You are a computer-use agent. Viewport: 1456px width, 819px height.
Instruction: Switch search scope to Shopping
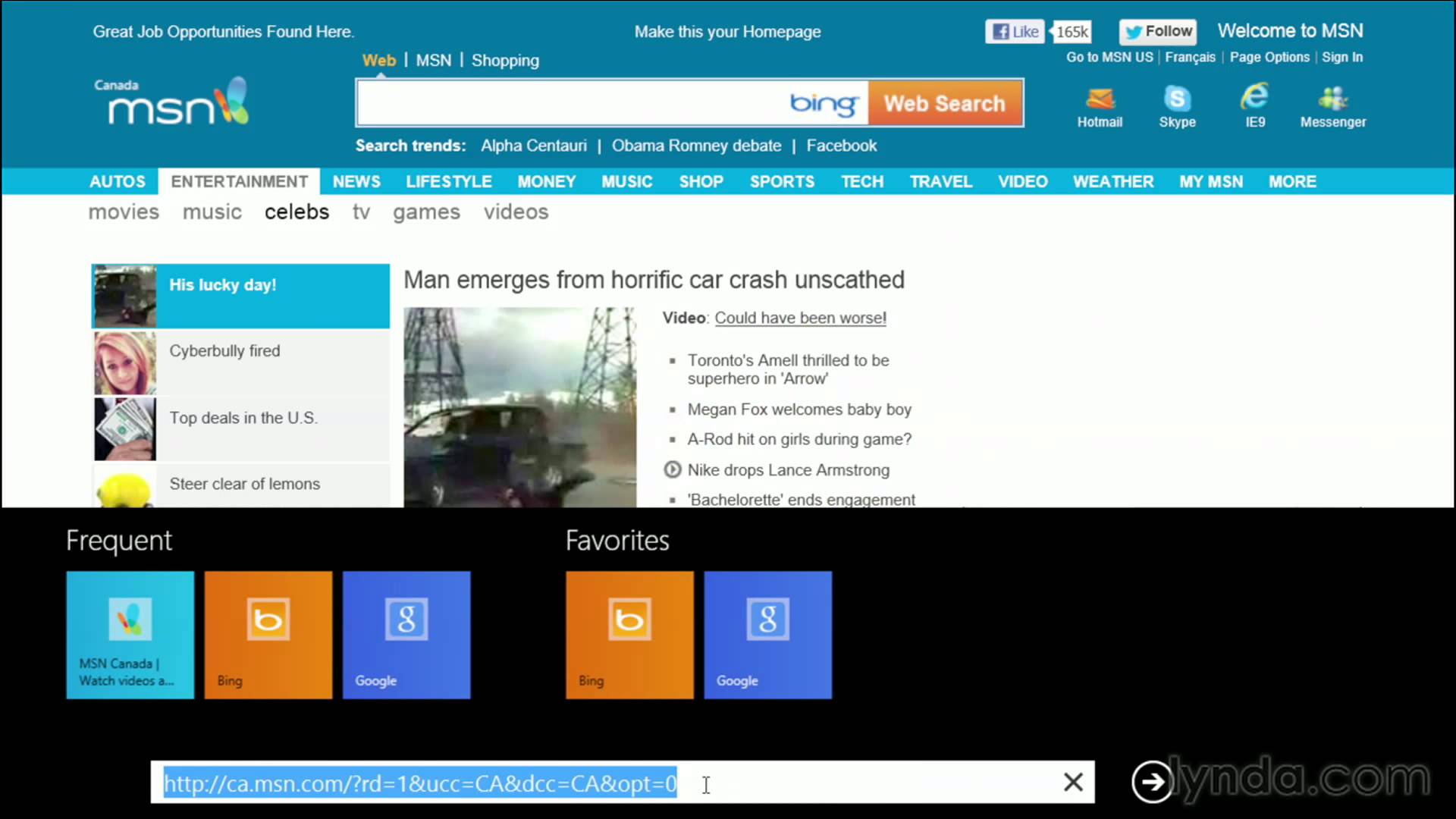click(505, 61)
